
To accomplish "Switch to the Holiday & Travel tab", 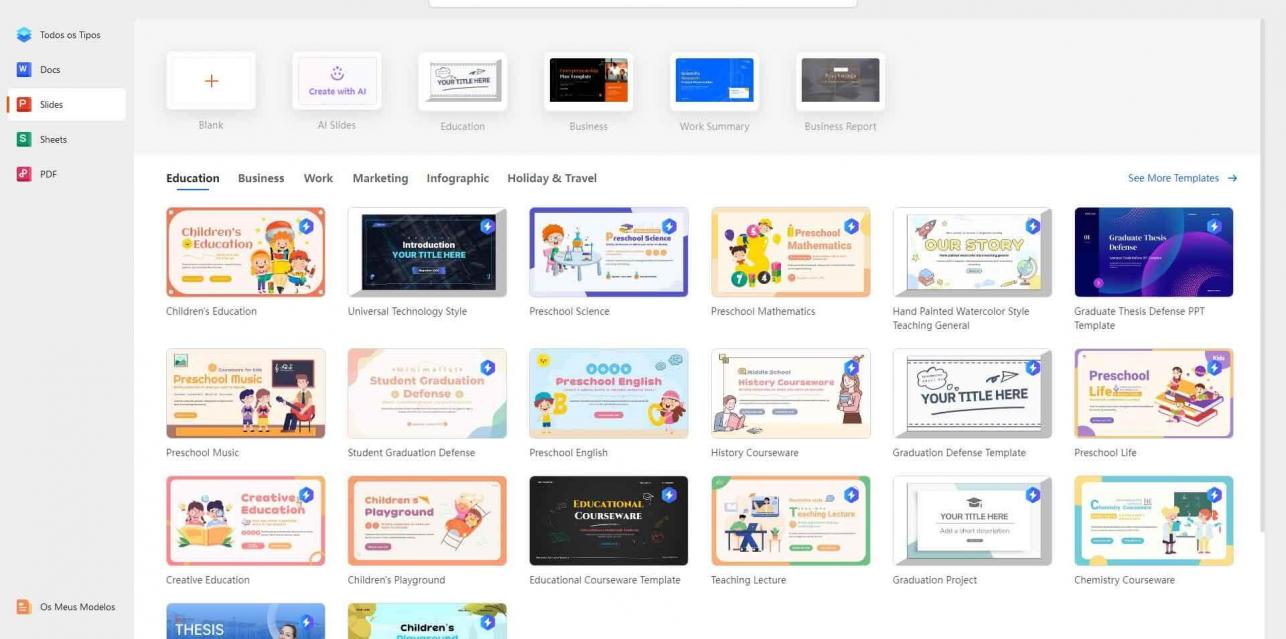I will coord(552,178).
